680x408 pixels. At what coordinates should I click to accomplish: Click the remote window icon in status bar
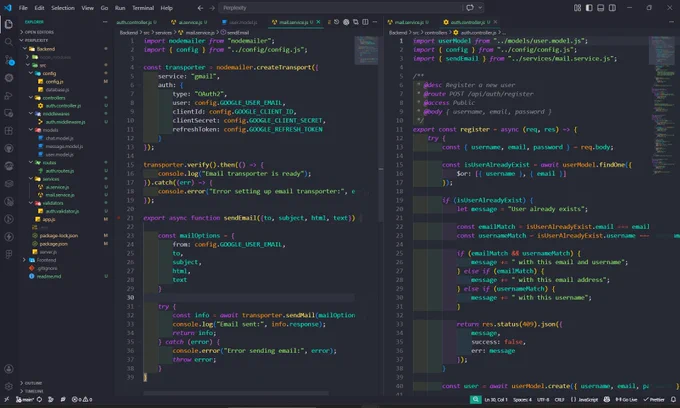(6, 399)
